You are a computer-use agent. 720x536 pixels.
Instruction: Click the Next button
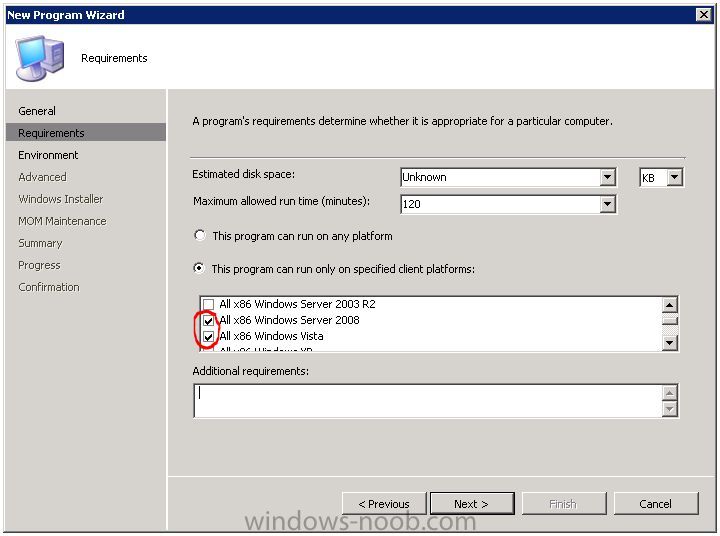(x=472, y=504)
